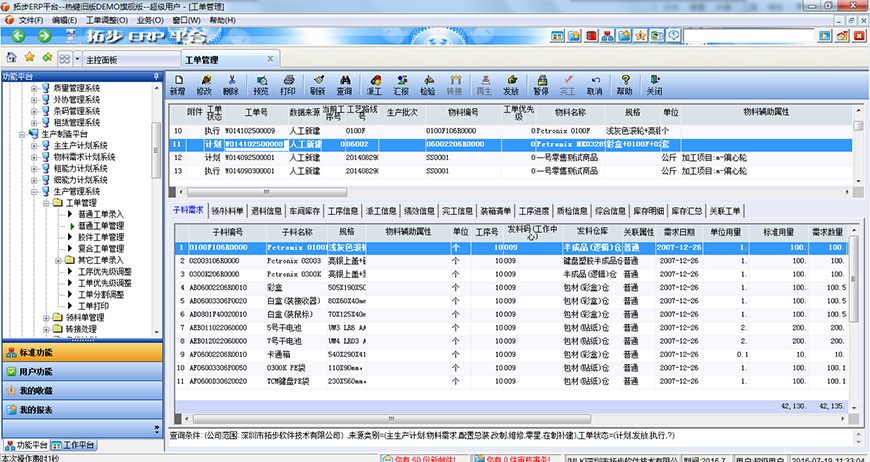Click the 查询 (Search) binoculars icon
870x462 pixels.
[x=344, y=84]
